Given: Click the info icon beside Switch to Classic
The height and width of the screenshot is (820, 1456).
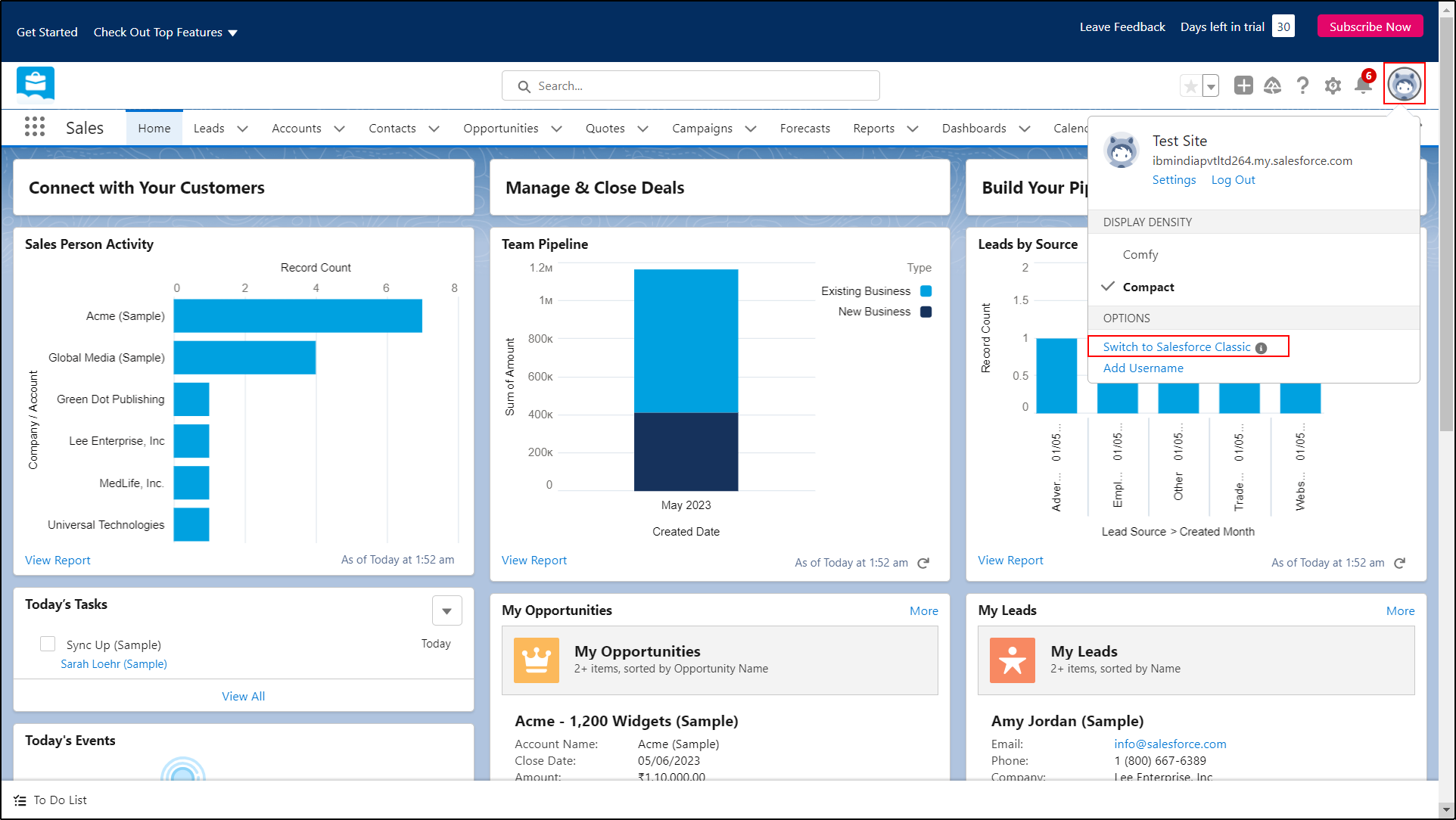Looking at the screenshot, I should point(1261,348).
